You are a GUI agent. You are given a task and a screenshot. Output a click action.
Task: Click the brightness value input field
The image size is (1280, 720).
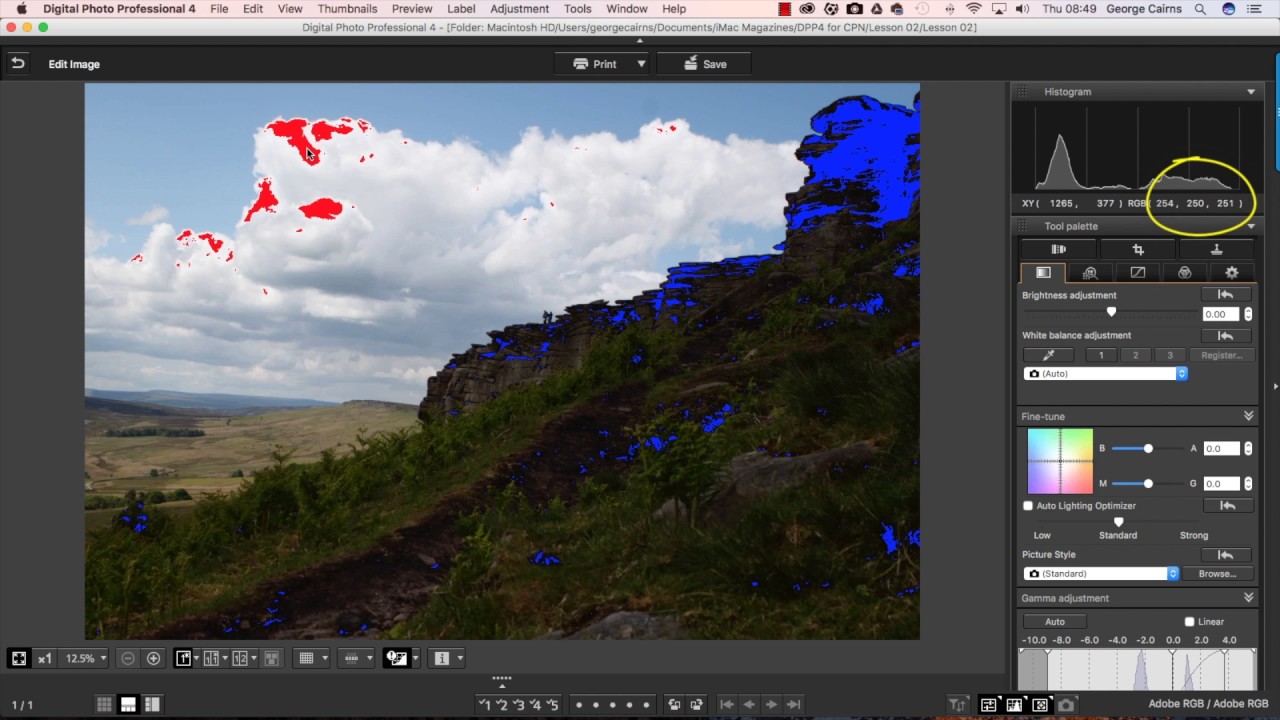(1221, 314)
